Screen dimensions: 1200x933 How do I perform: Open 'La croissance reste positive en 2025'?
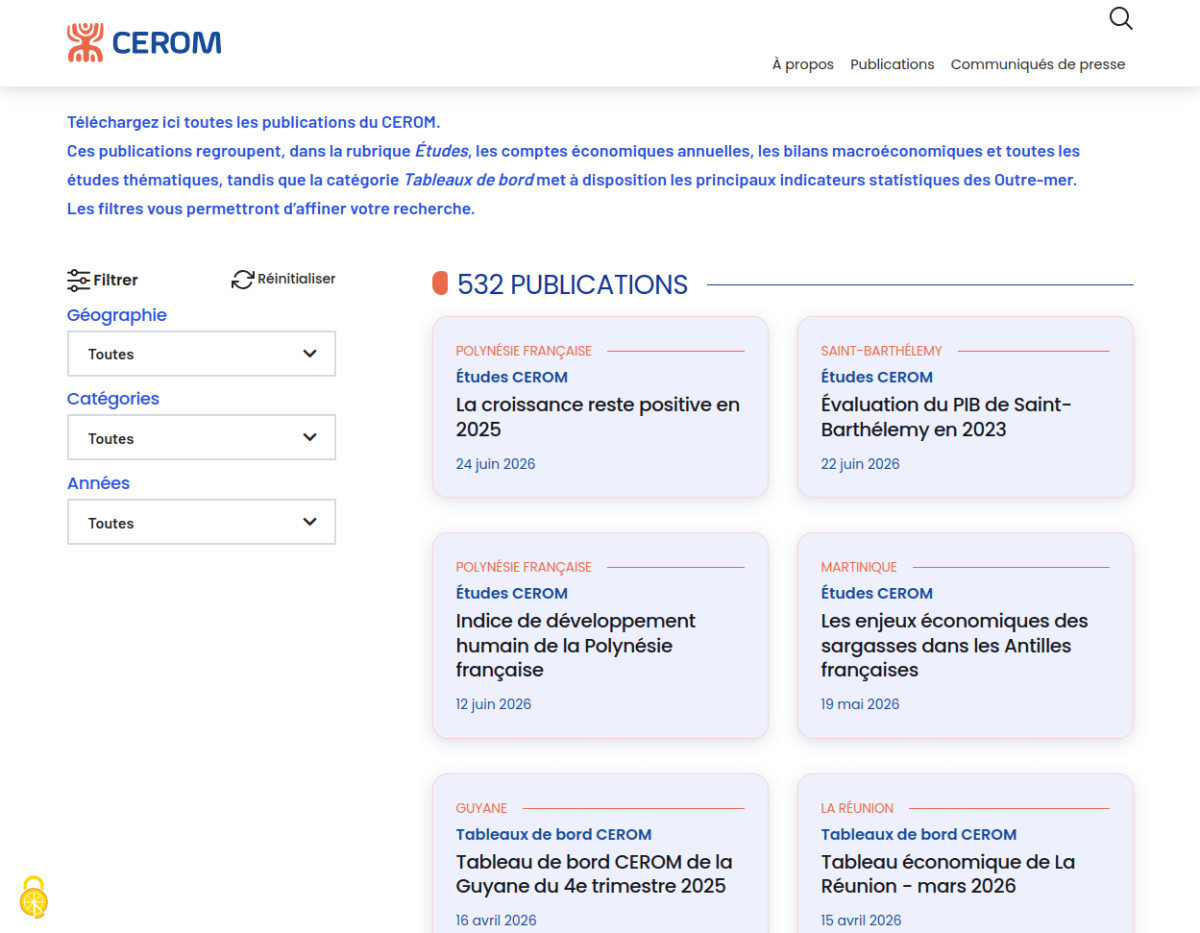coord(600,407)
